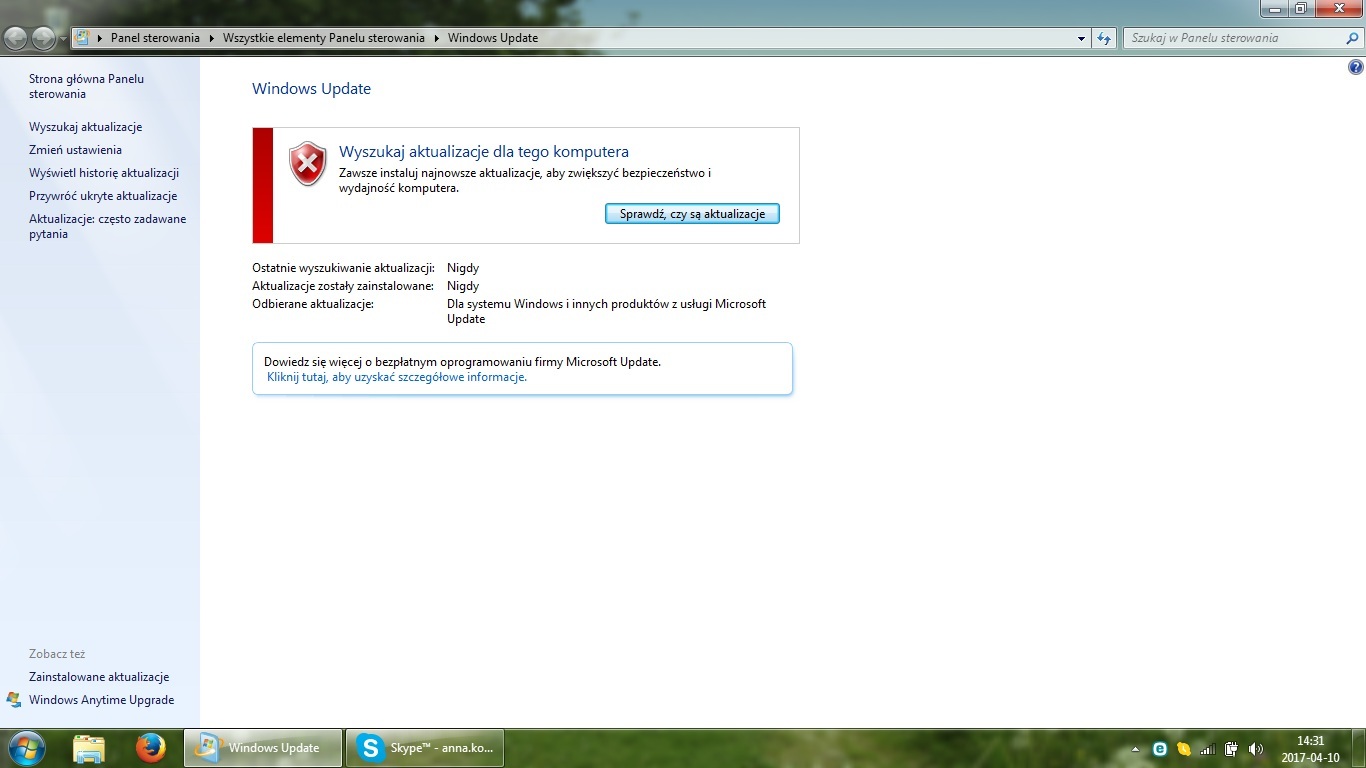Open Aktualizacje: często zadawane pytania
Viewport: 1366px width, 768px height.
(x=107, y=226)
